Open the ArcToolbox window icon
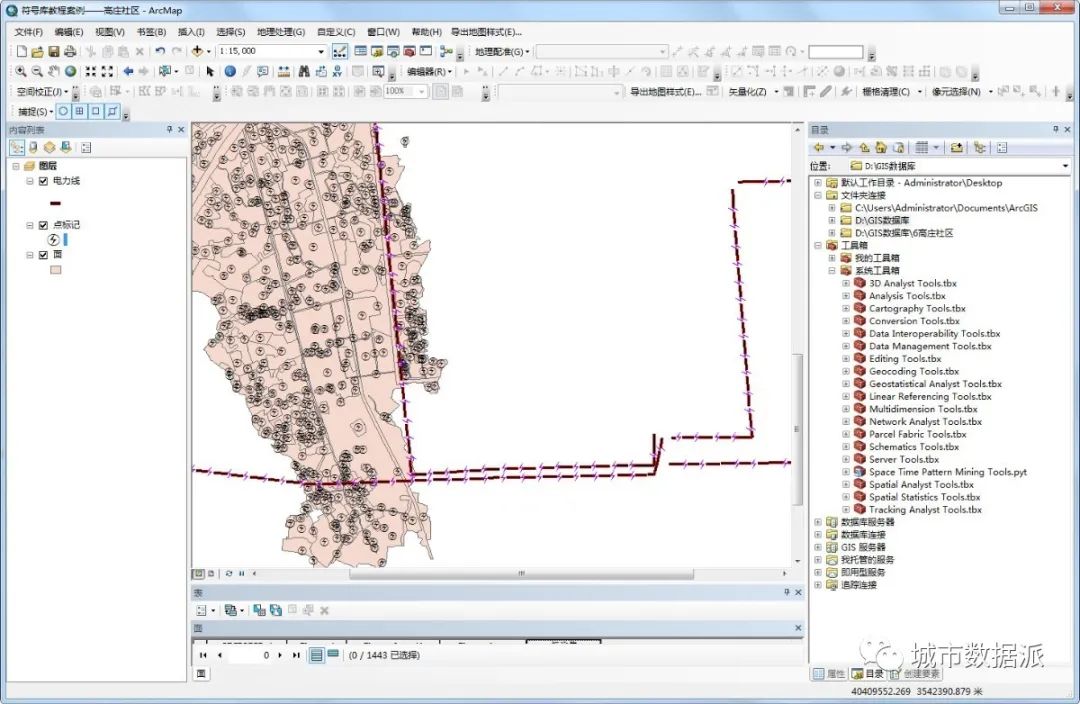Image resolution: width=1080 pixels, height=704 pixels. [409, 51]
